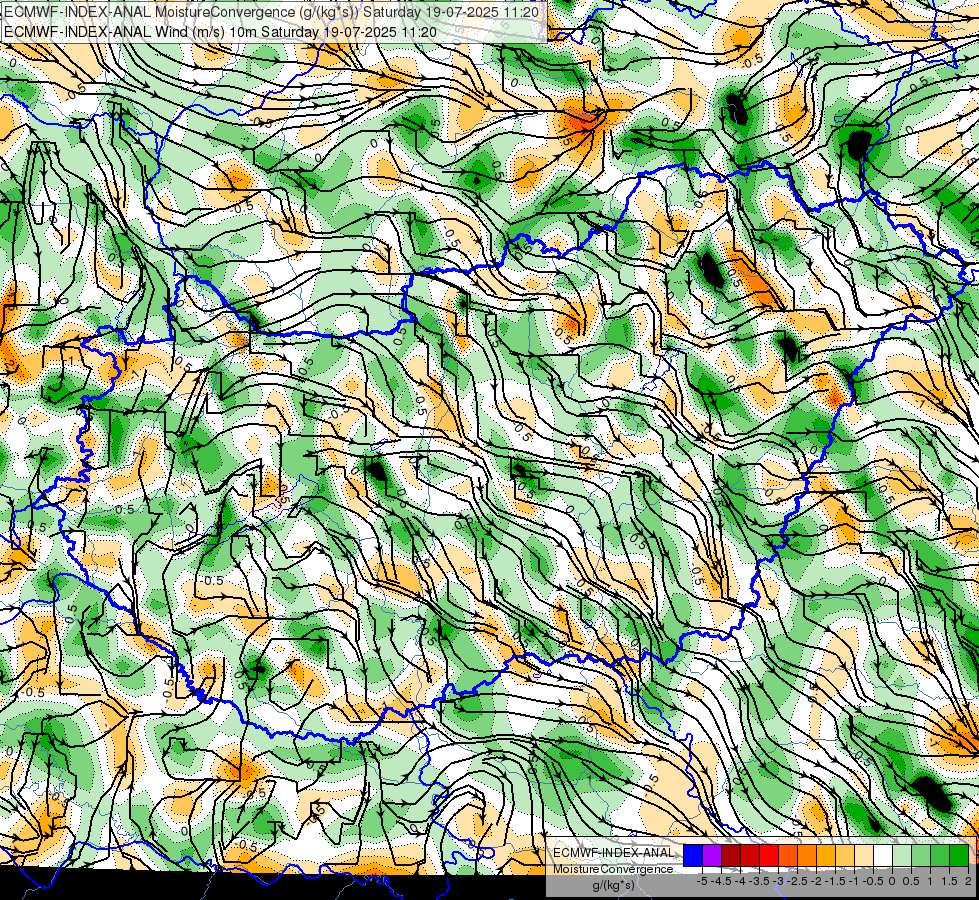
Task: Click the purple legend swatch above -4.5
Action: (712, 856)
